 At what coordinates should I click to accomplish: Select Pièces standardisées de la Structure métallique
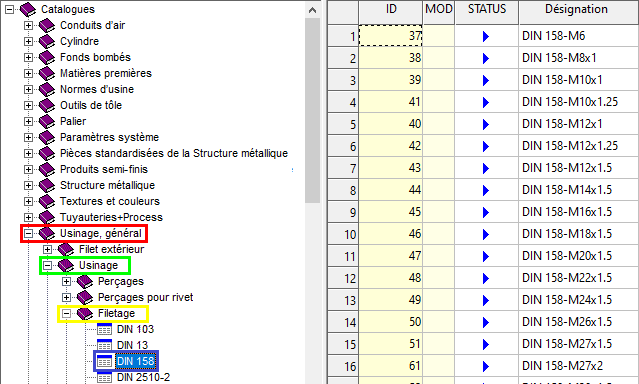(x=174, y=153)
